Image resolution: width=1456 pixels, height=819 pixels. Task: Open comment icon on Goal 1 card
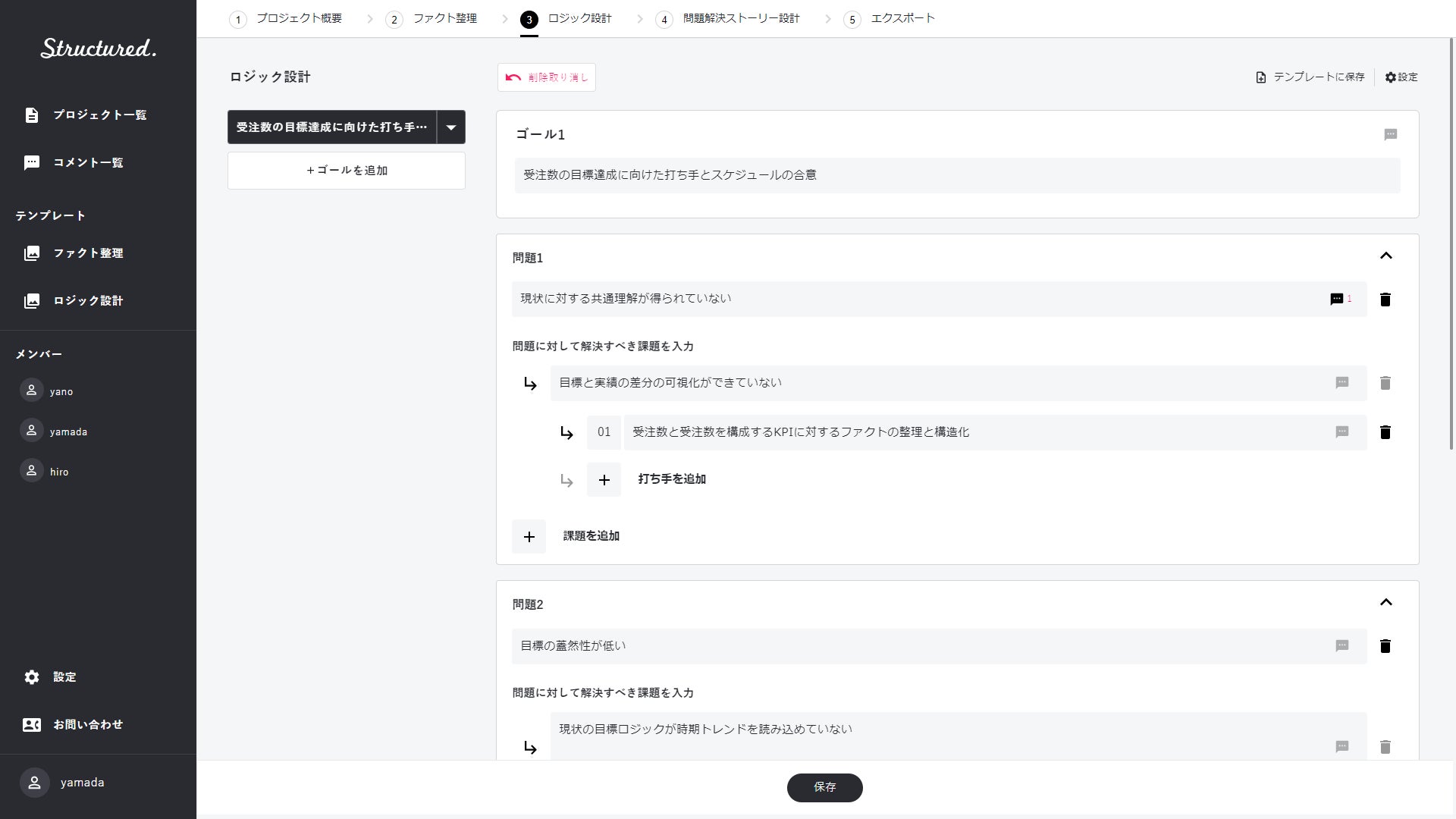1390,134
